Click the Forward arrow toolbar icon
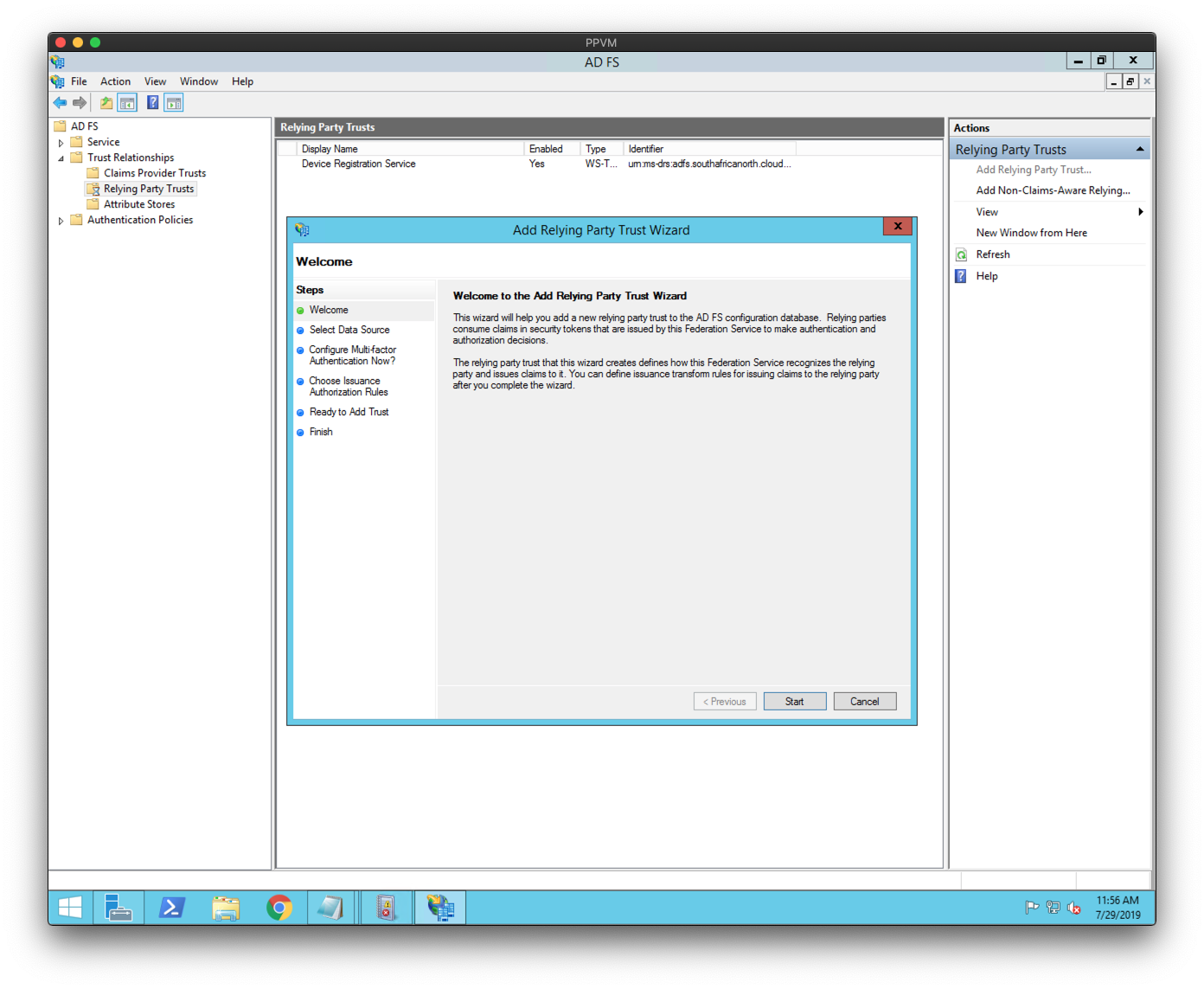Image resolution: width=1204 pixels, height=989 pixels. point(80,103)
